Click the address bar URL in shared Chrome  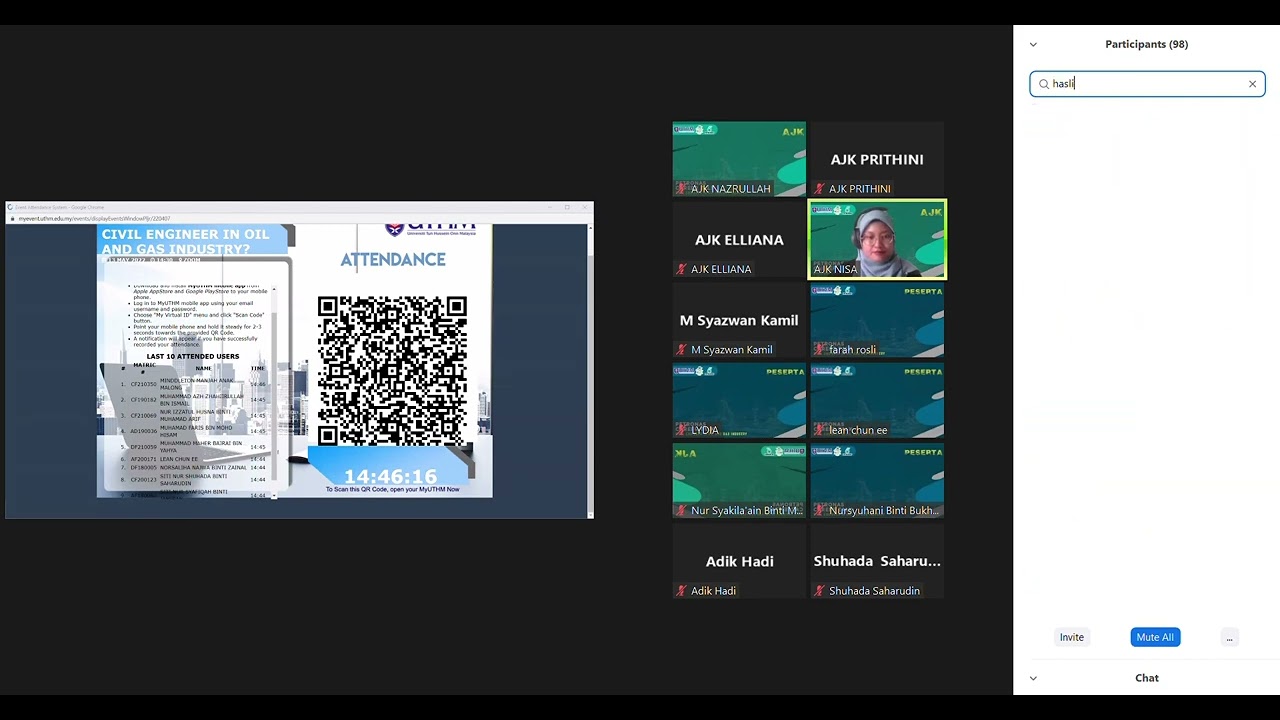click(x=94, y=218)
